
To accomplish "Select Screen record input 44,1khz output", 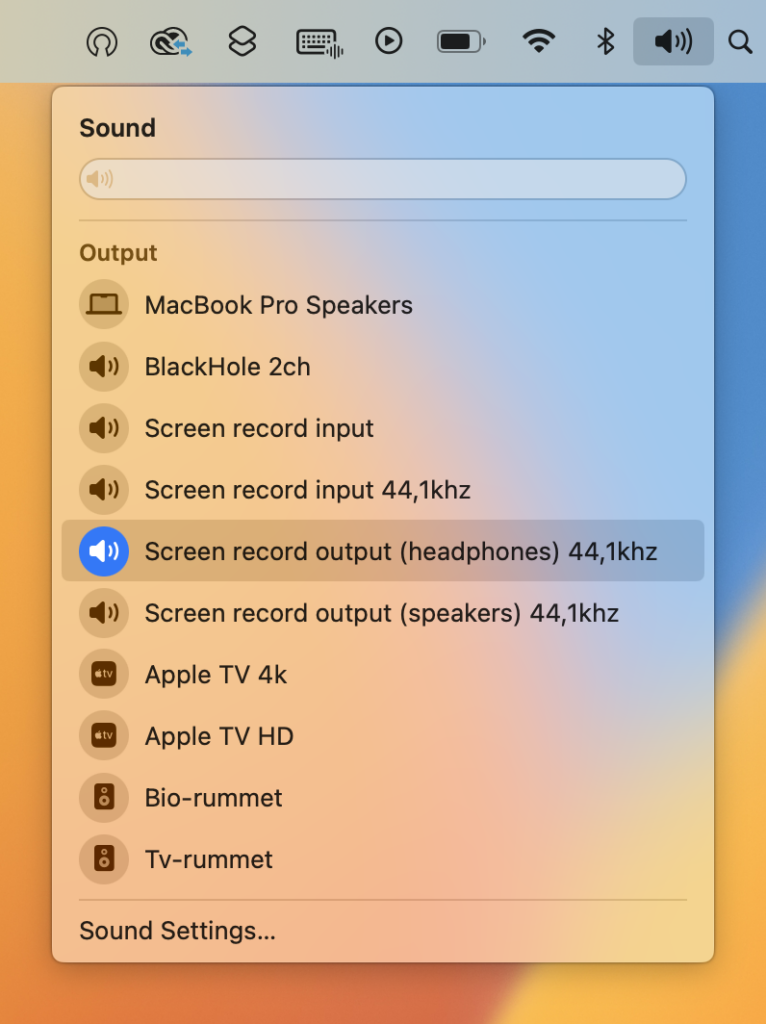I will pyautogui.click(x=307, y=490).
